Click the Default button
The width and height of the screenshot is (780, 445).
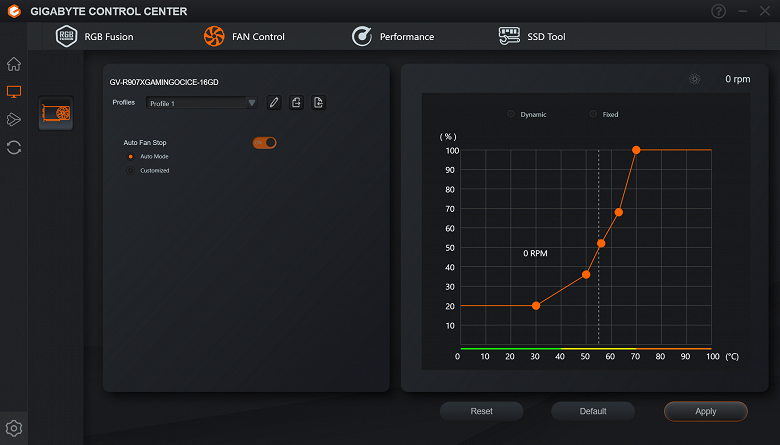coord(593,411)
